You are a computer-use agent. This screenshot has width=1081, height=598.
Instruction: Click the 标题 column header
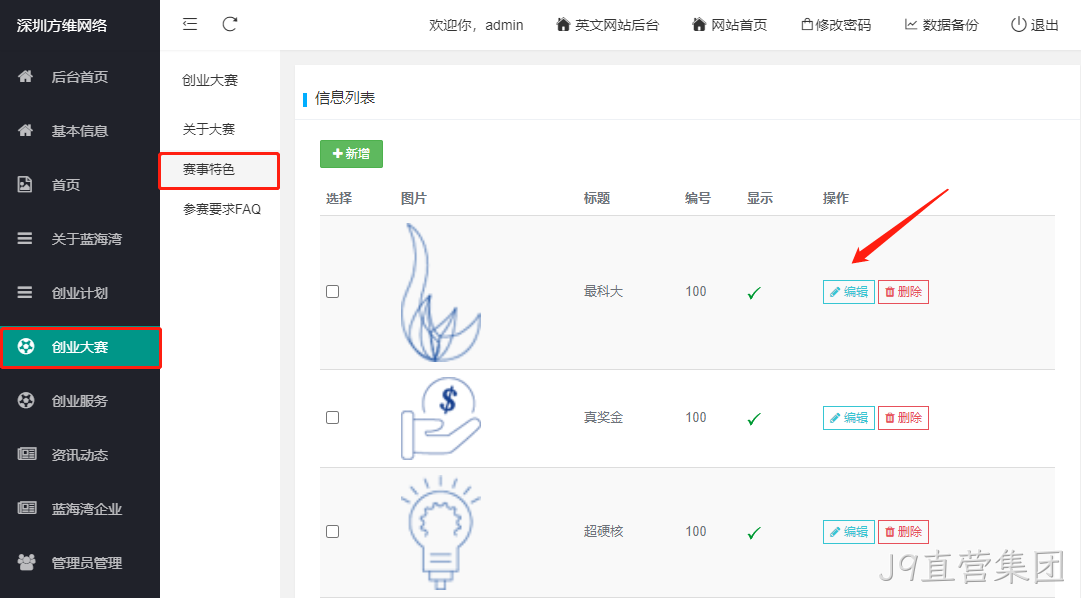pyautogui.click(x=597, y=199)
